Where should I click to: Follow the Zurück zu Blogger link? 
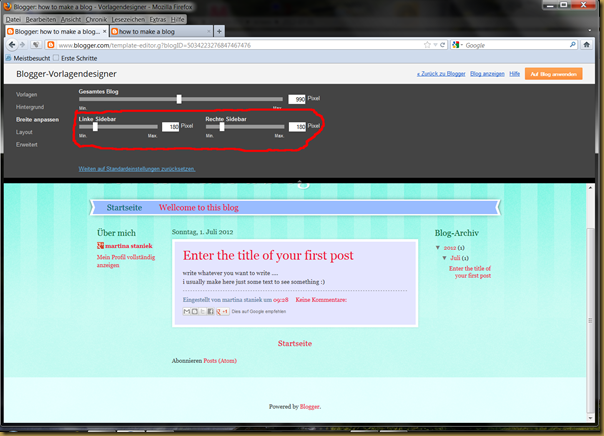click(441, 74)
